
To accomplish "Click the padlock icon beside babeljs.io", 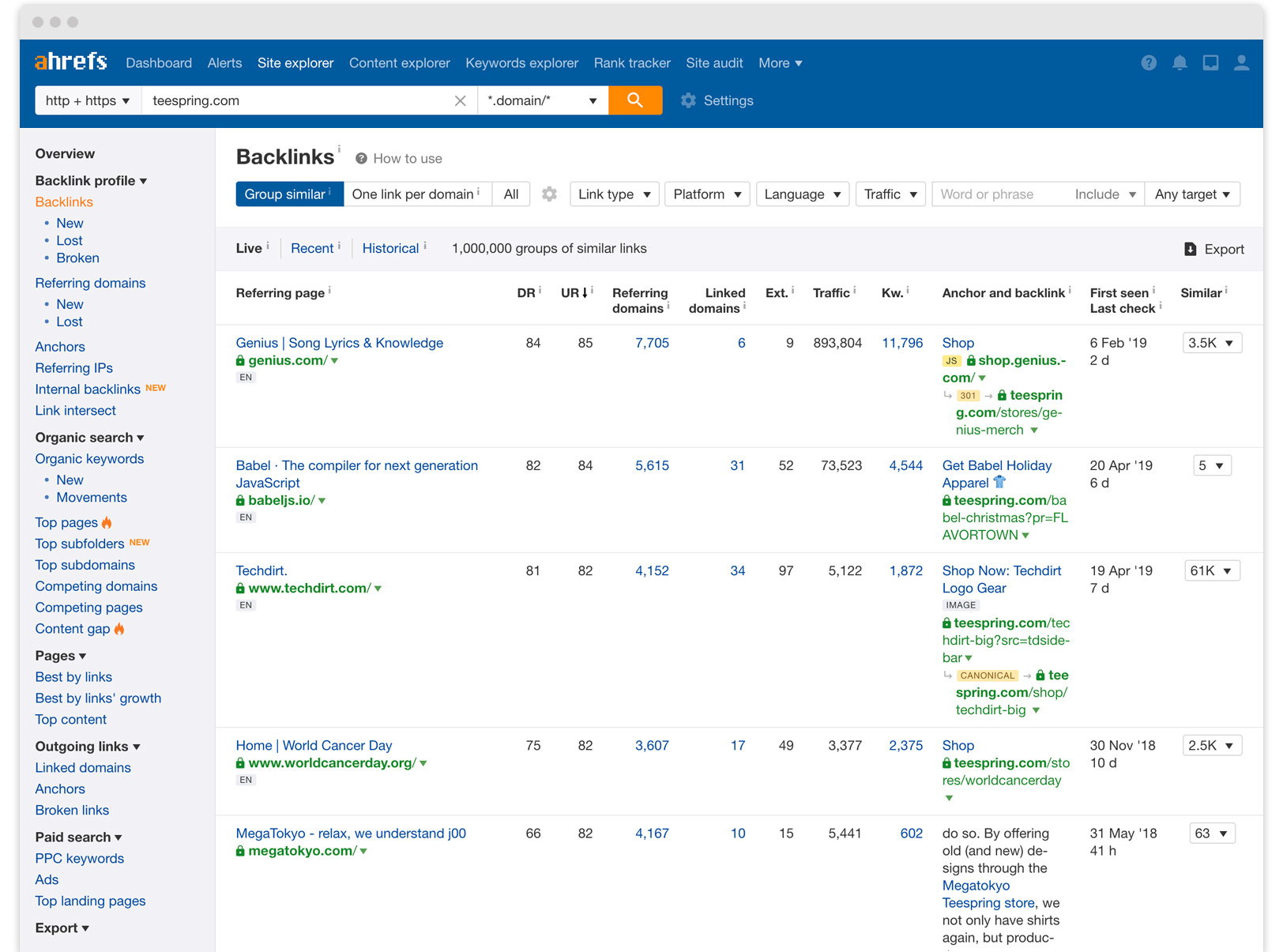I will (240, 500).
